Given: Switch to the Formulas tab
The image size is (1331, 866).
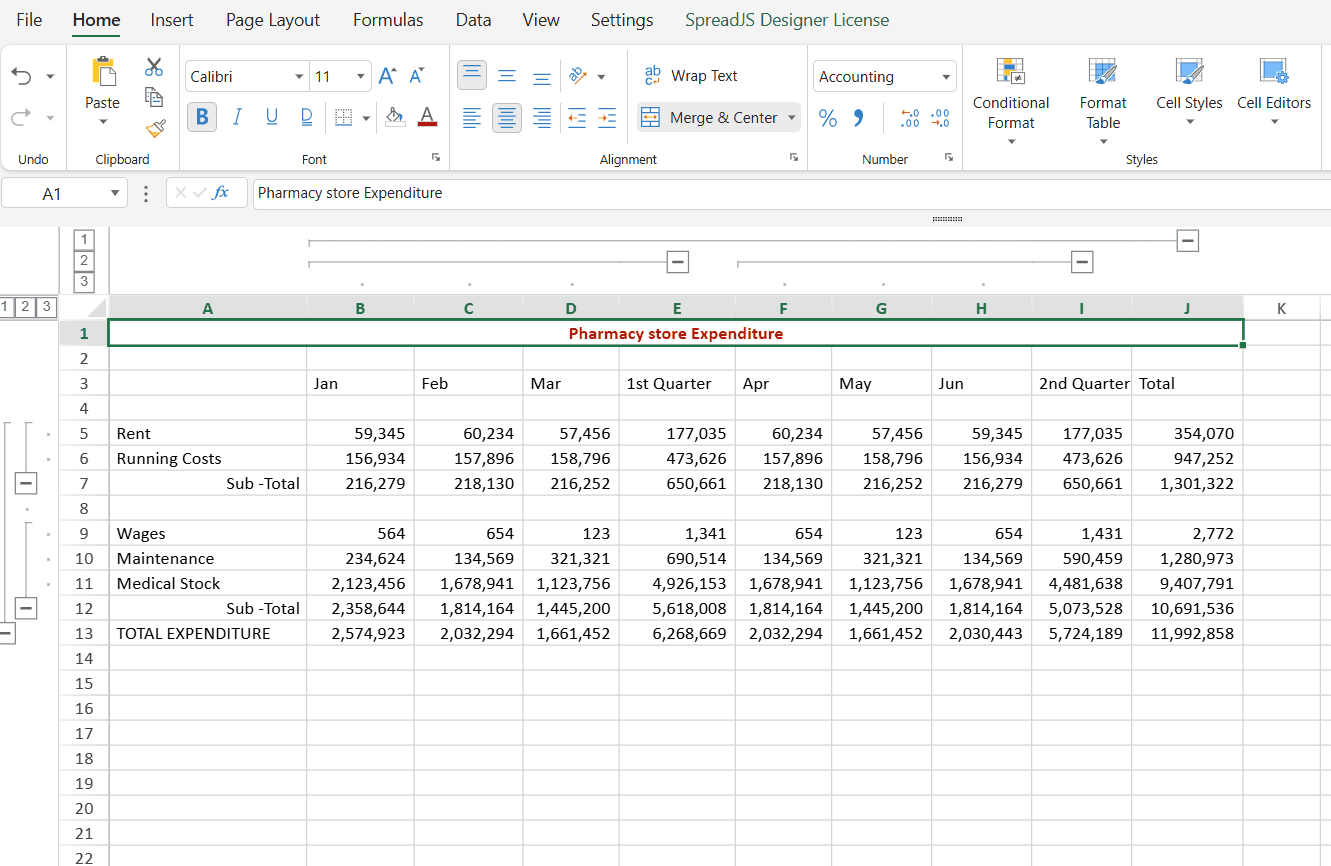Looking at the screenshot, I should (388, 20).
